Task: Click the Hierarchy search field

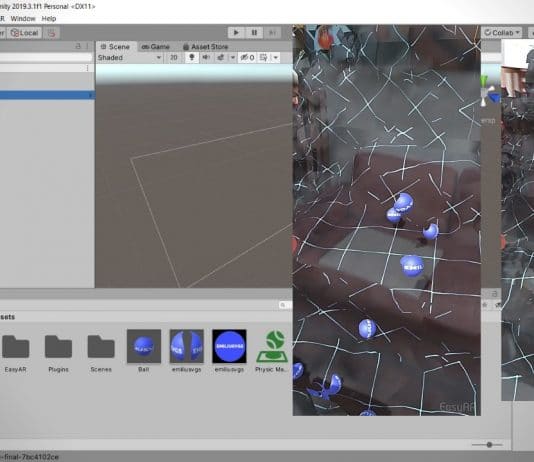Action: (x=46, y=58)
